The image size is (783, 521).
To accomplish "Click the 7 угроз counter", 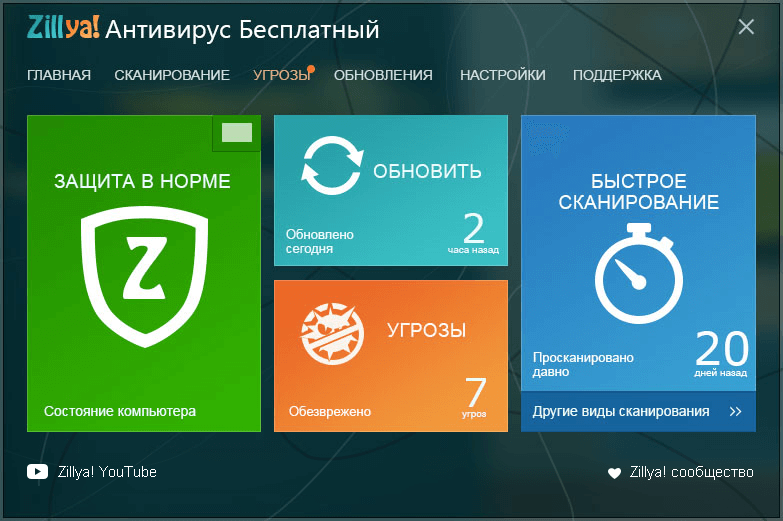I will pyautogui.click(x=474, y=397).
